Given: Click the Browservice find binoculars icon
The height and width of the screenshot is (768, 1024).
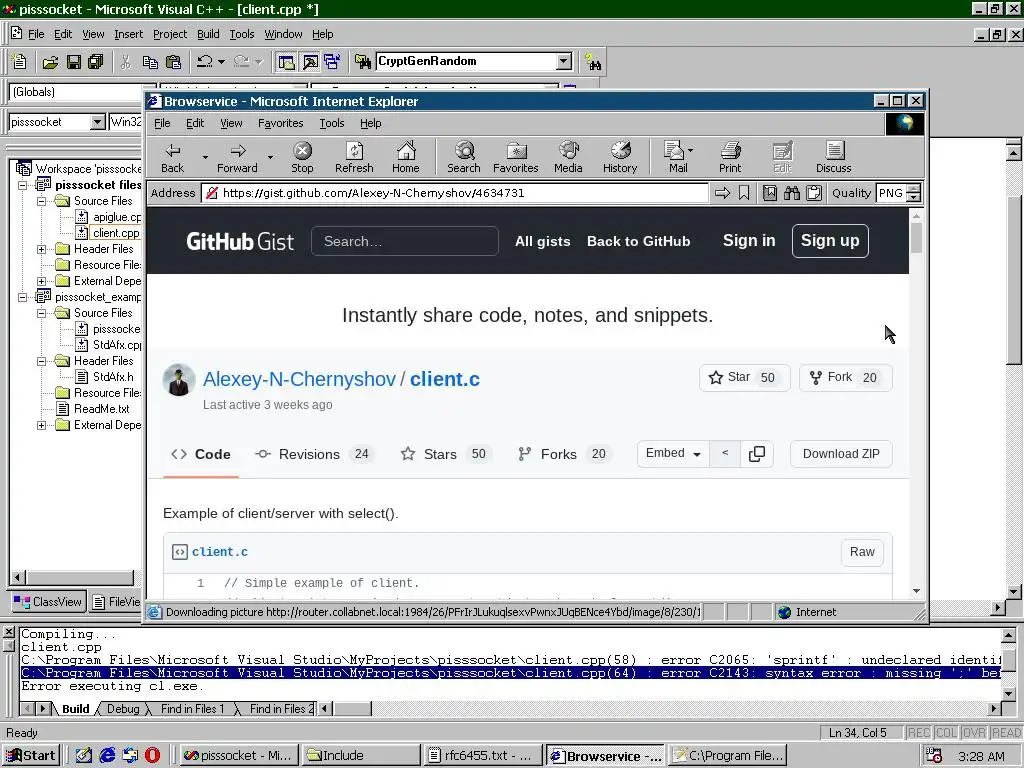Looking at the screenshot, I should (792, 193).
